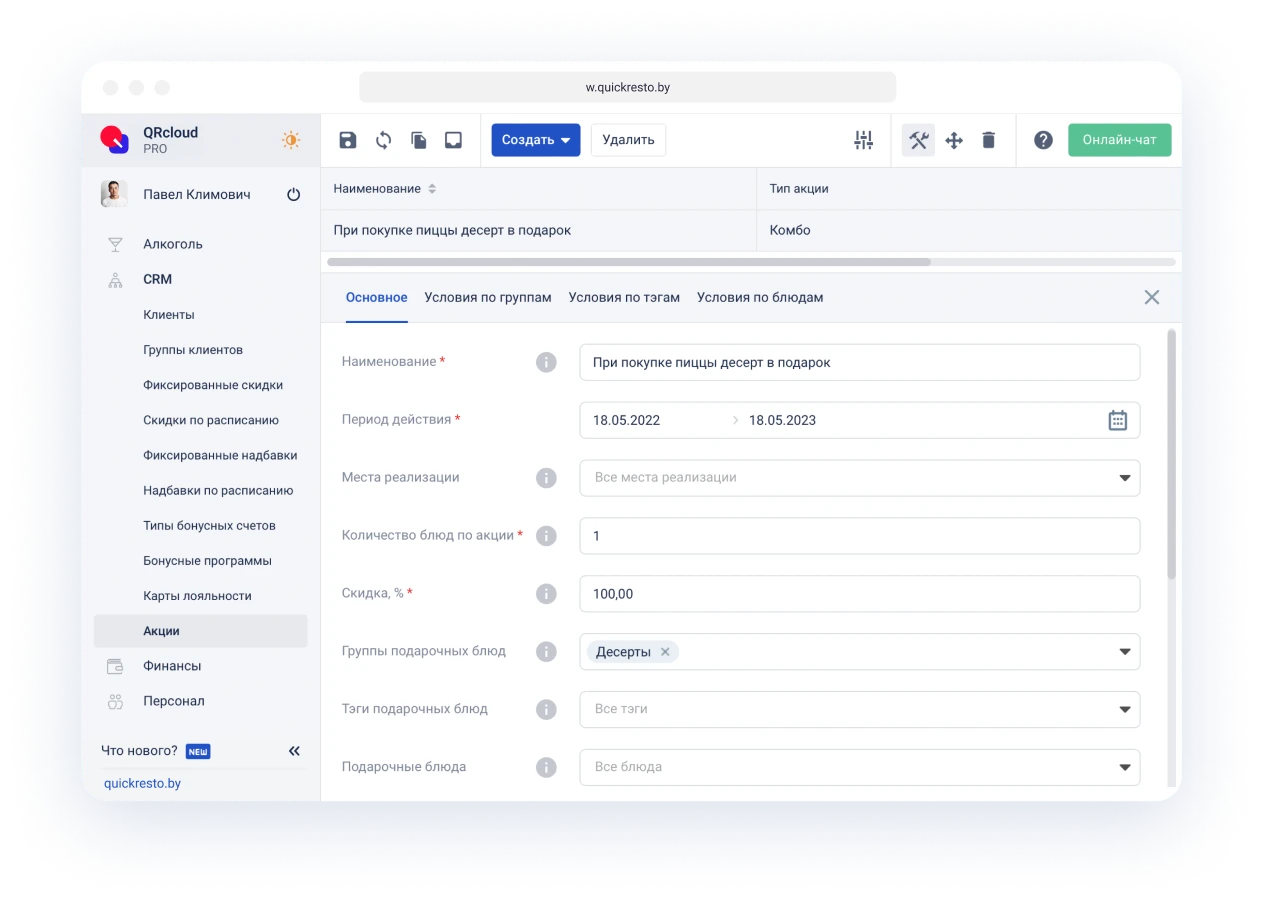Screen dimensions: 1262x901
Task: Remove the Десерты tag chip
Action: click(x=665, y=652)
